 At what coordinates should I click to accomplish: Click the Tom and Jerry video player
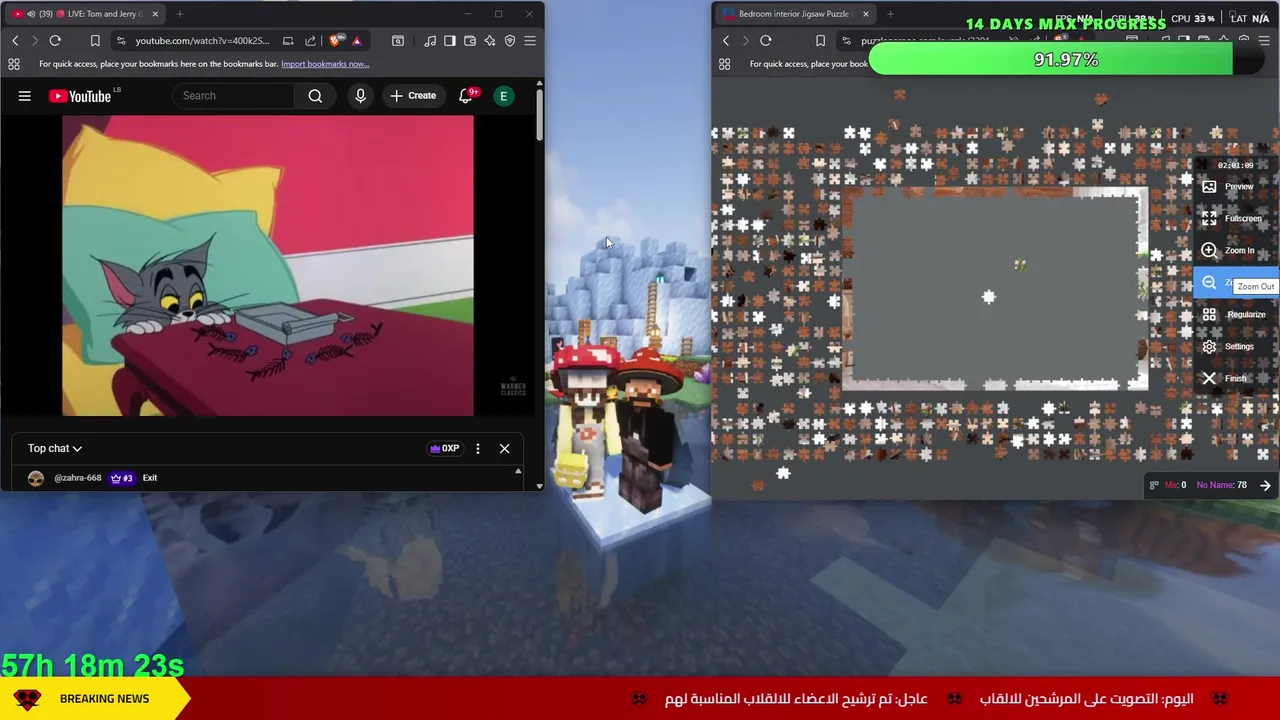click(x=268, y=265)
